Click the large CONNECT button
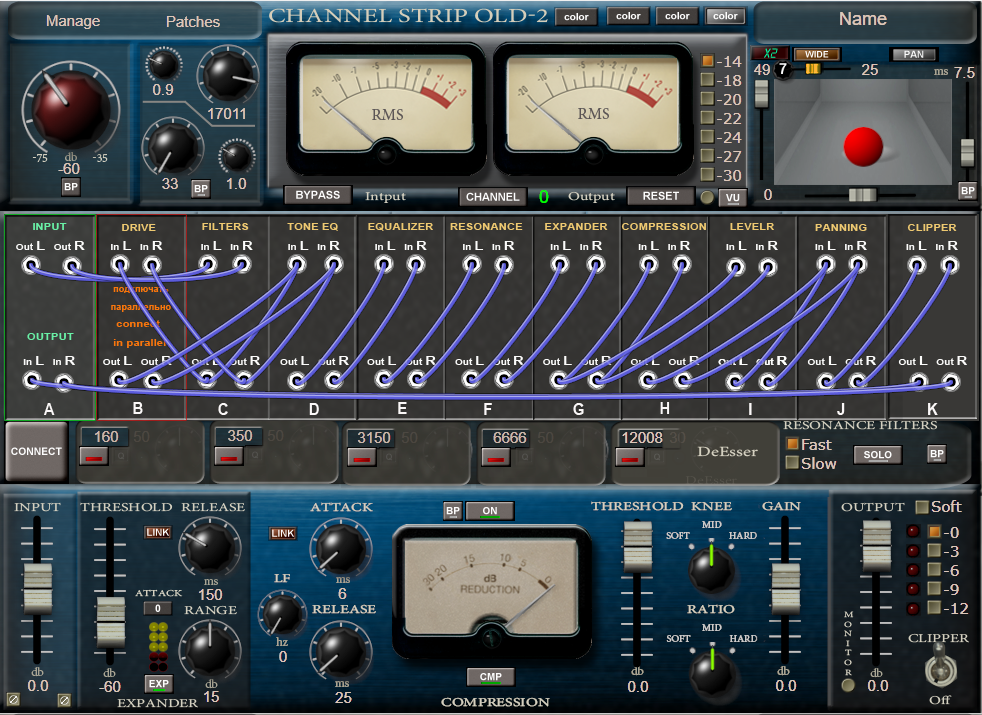Viewport: 982px width, 715px height. [x=36, y=451]
